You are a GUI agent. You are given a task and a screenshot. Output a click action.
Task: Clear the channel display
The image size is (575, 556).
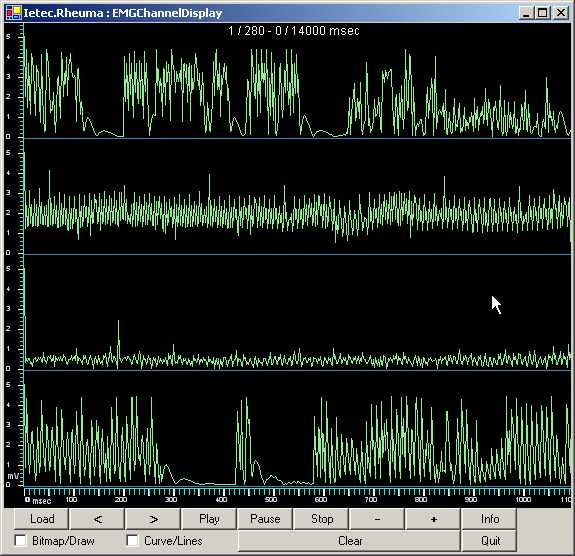pos(349,541)
